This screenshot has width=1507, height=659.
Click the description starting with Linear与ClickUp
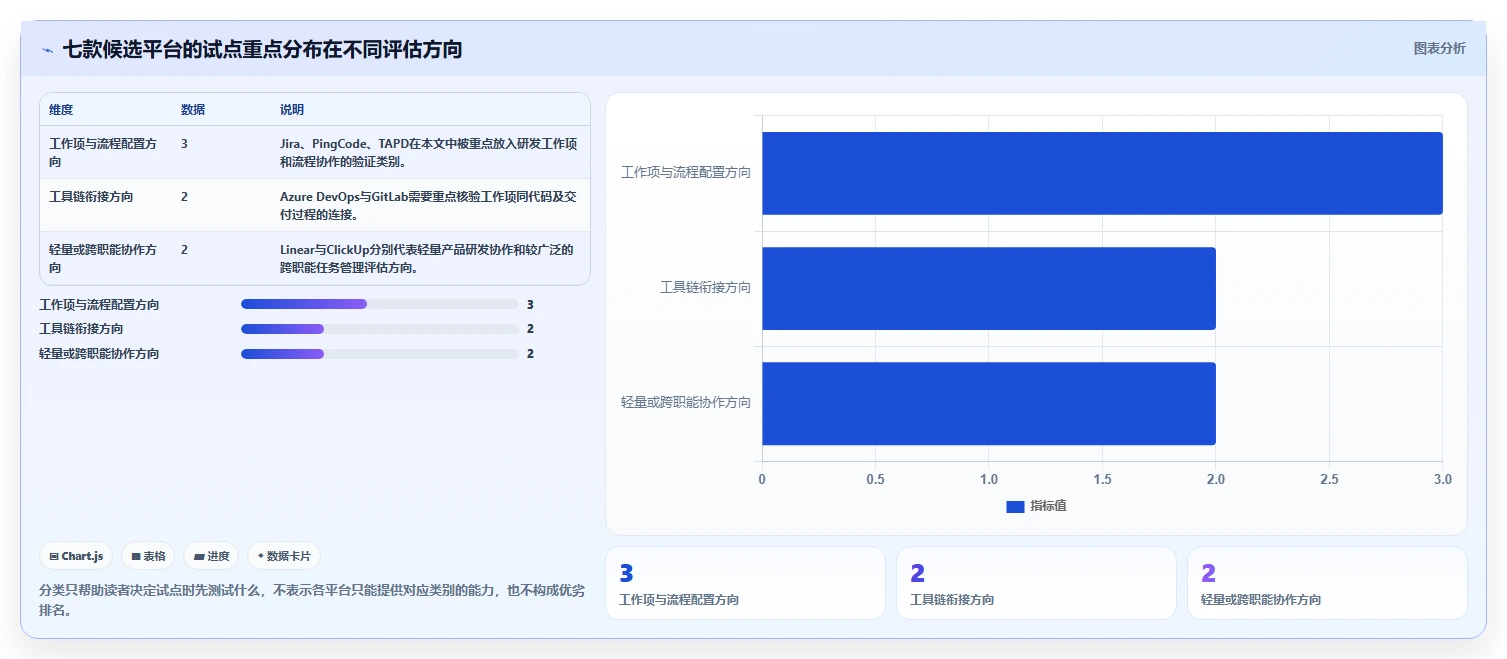(427, 258)
